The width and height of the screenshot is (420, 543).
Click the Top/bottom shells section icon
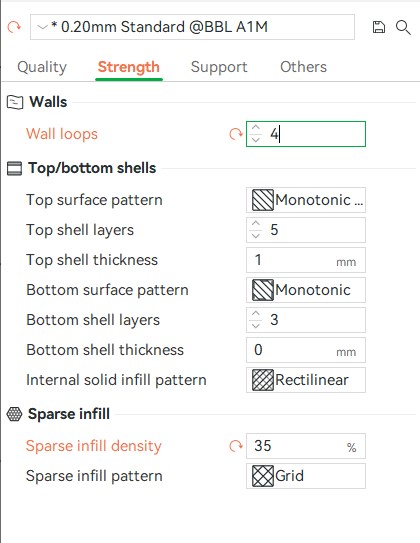14,168
